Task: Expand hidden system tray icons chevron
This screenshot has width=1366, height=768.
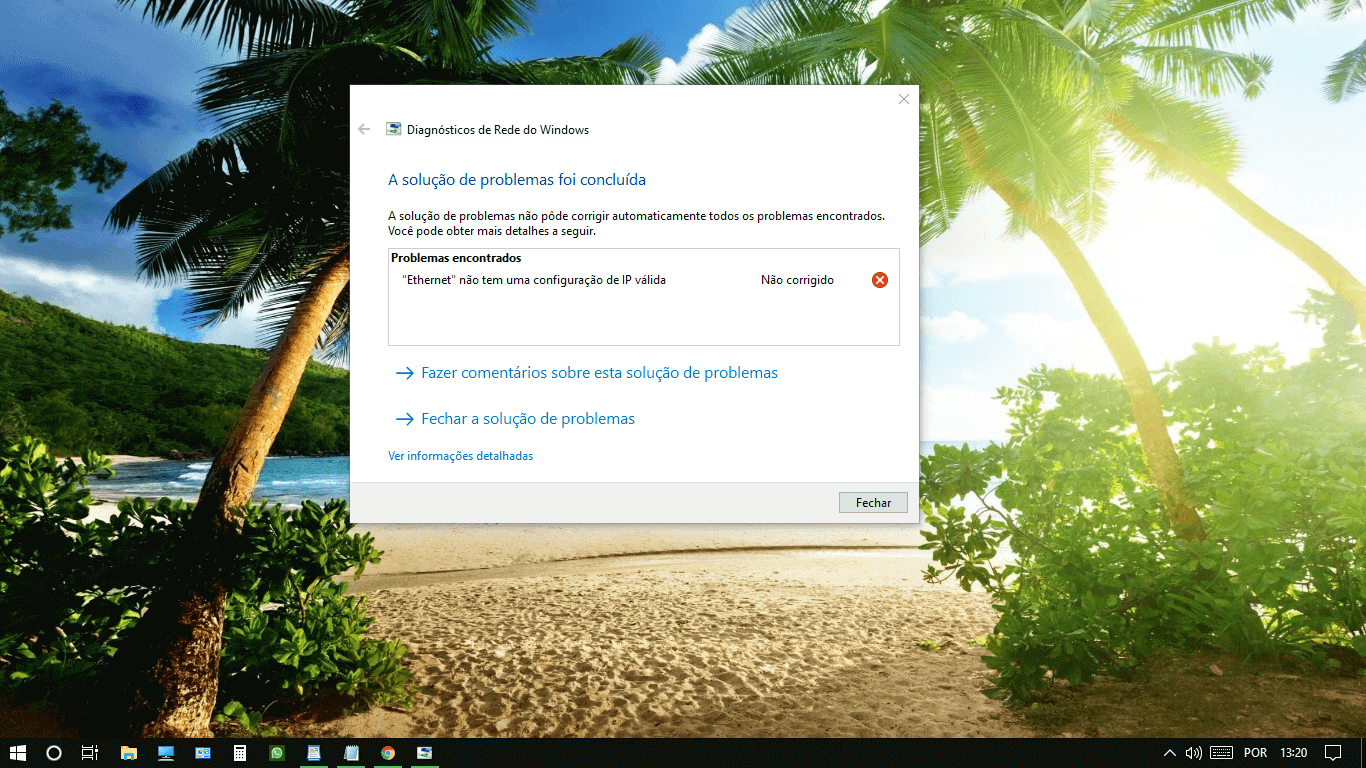Action: click(x=1170, y=753)
